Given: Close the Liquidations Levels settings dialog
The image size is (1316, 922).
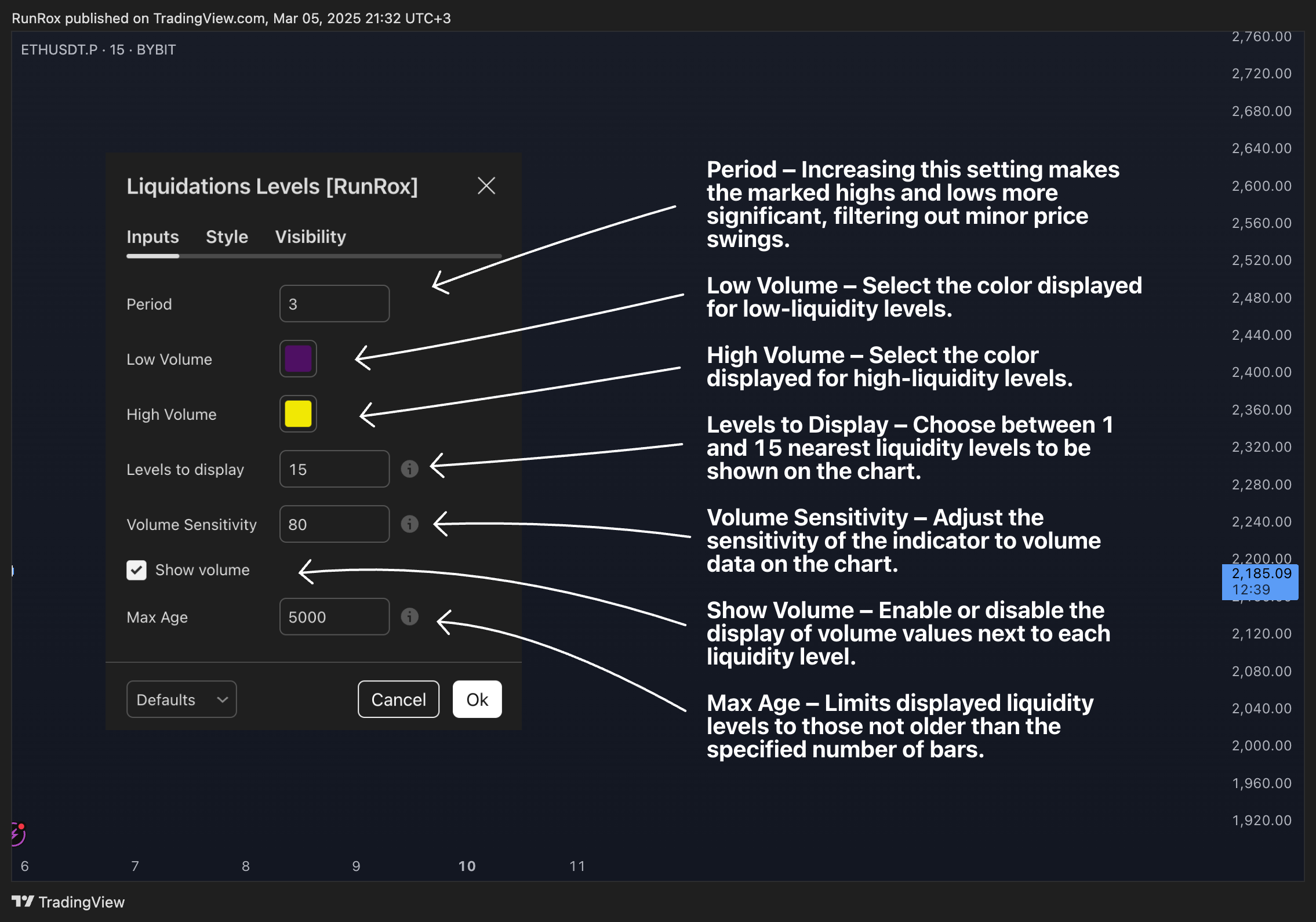Looking at the screenshot, I should click(x=486, y=186).
